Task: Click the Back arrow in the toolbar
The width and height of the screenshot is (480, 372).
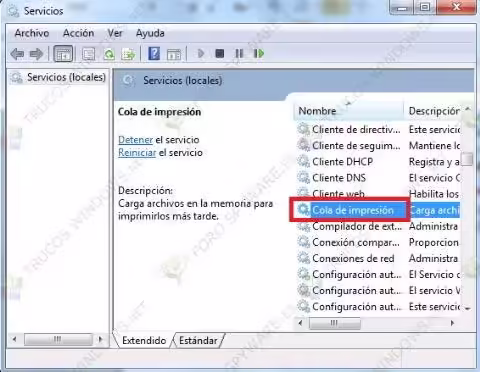Action: tap(17, 54)
